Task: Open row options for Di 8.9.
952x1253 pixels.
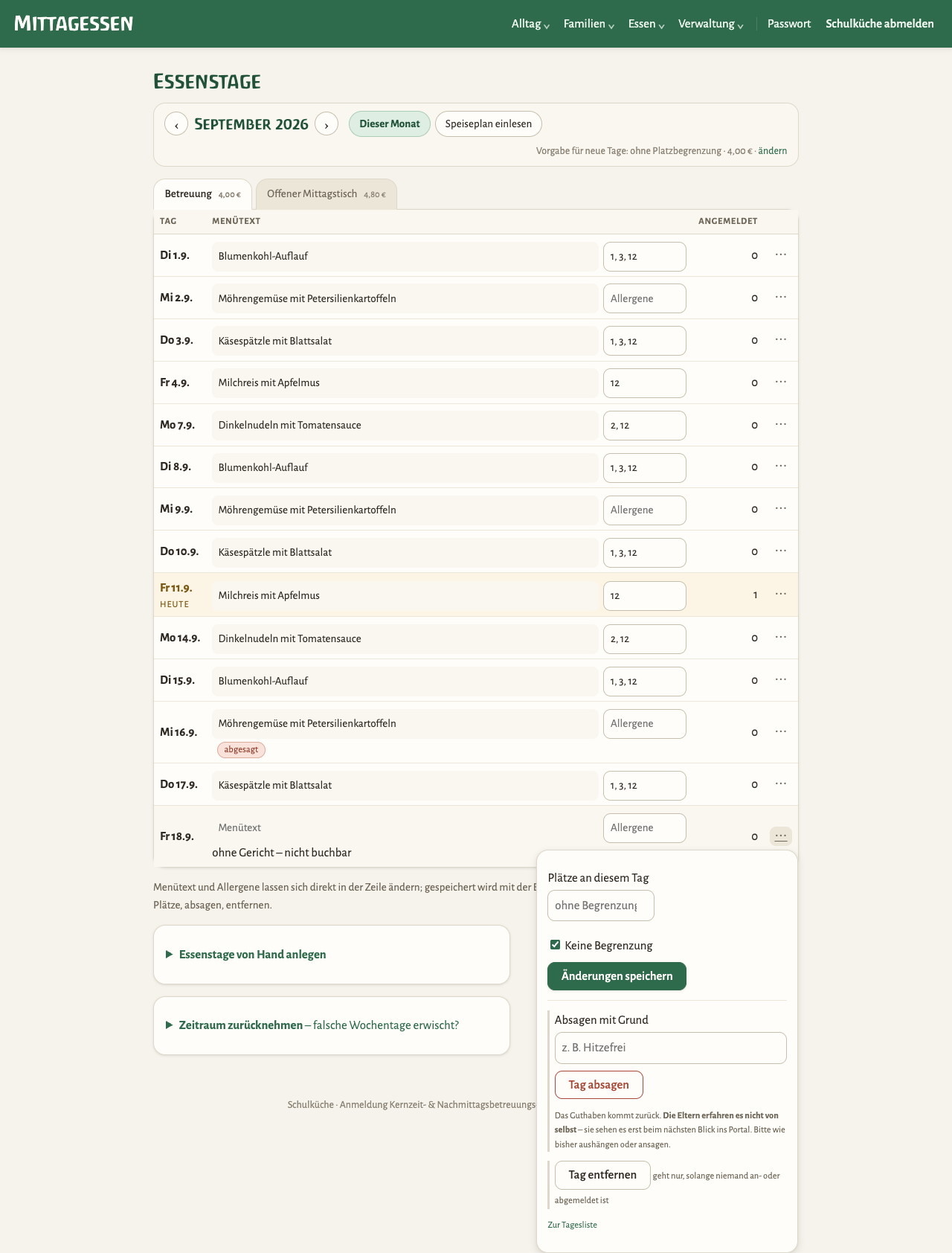Action: pyautogui.click(x=781, y=466)
